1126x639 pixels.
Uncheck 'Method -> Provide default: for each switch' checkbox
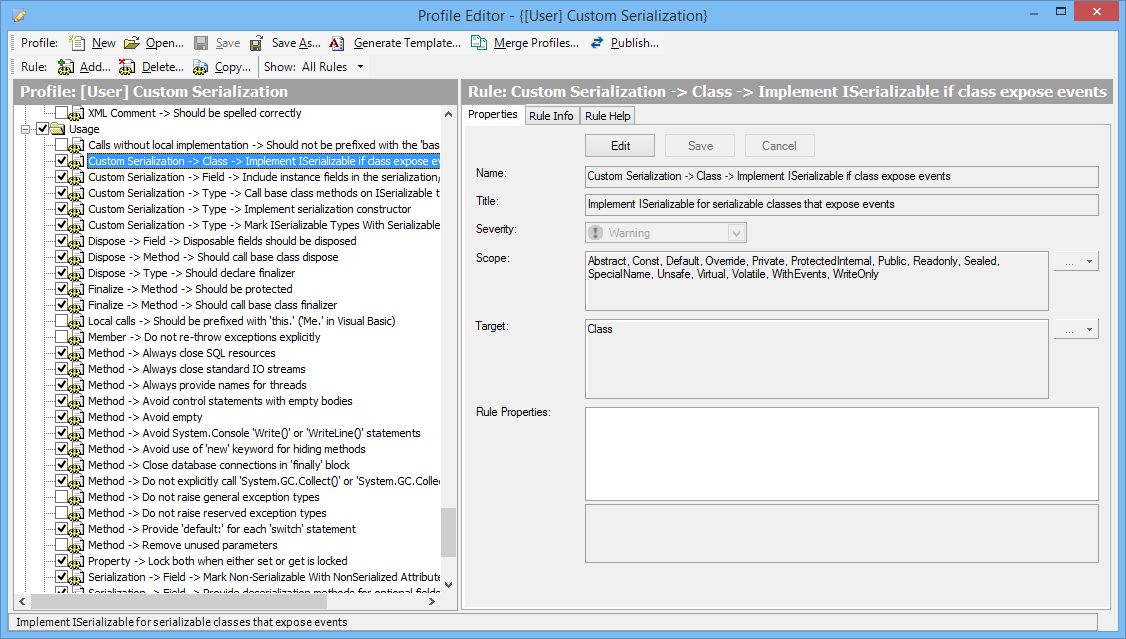pos(62,528)
